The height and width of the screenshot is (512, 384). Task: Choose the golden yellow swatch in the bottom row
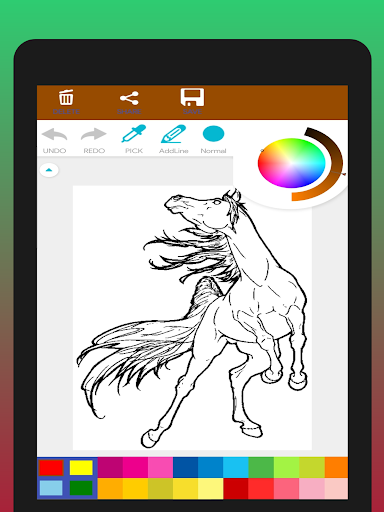pos(135,489)
